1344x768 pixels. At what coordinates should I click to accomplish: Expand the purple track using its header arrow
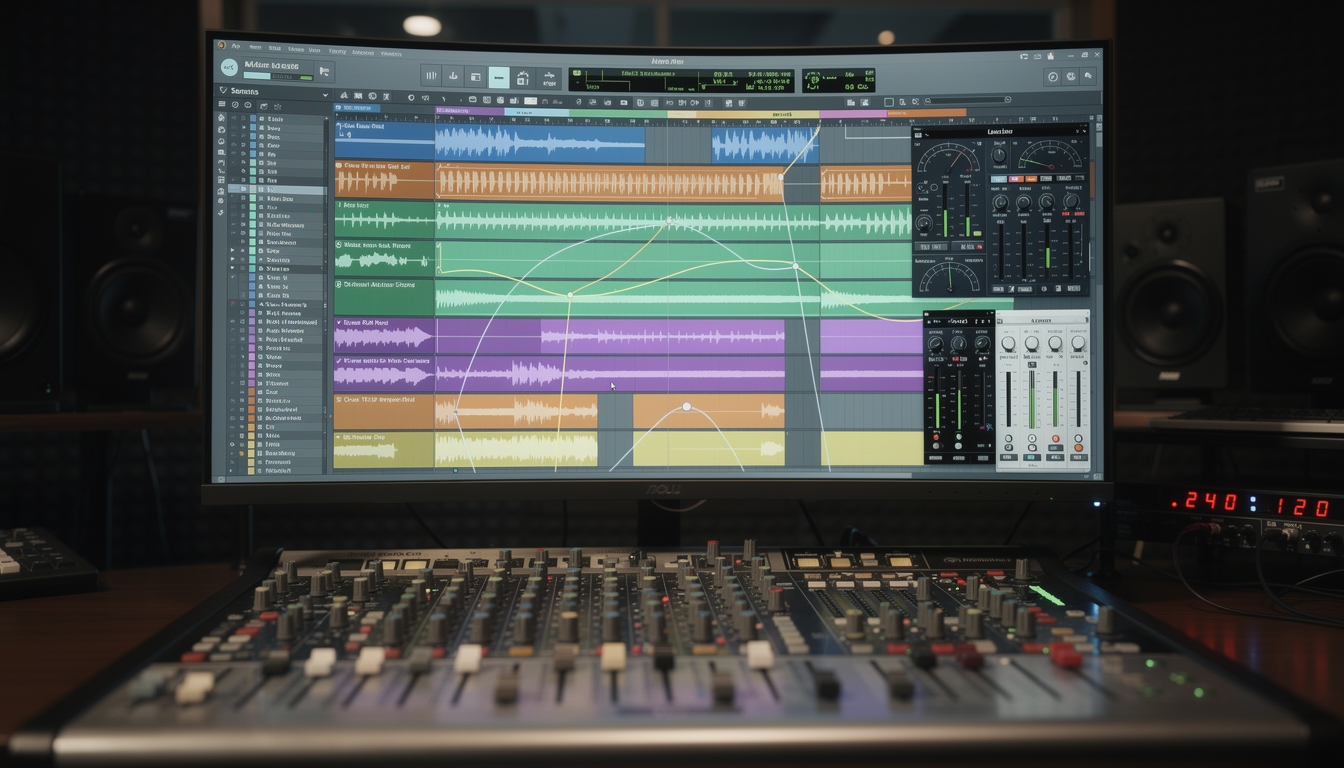(340, 323)
